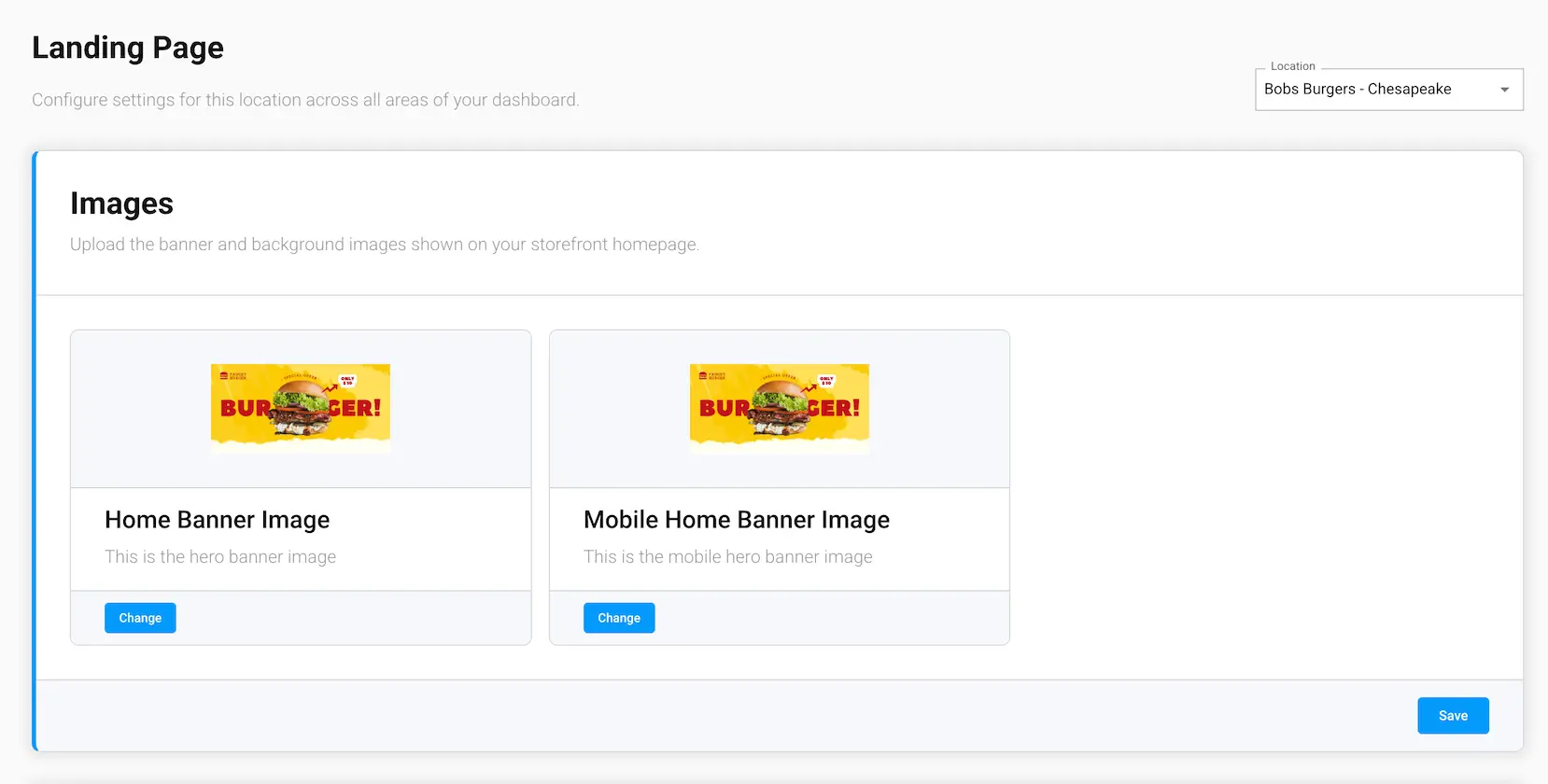Click the 'Home Banner Image' title

[218, 520]
